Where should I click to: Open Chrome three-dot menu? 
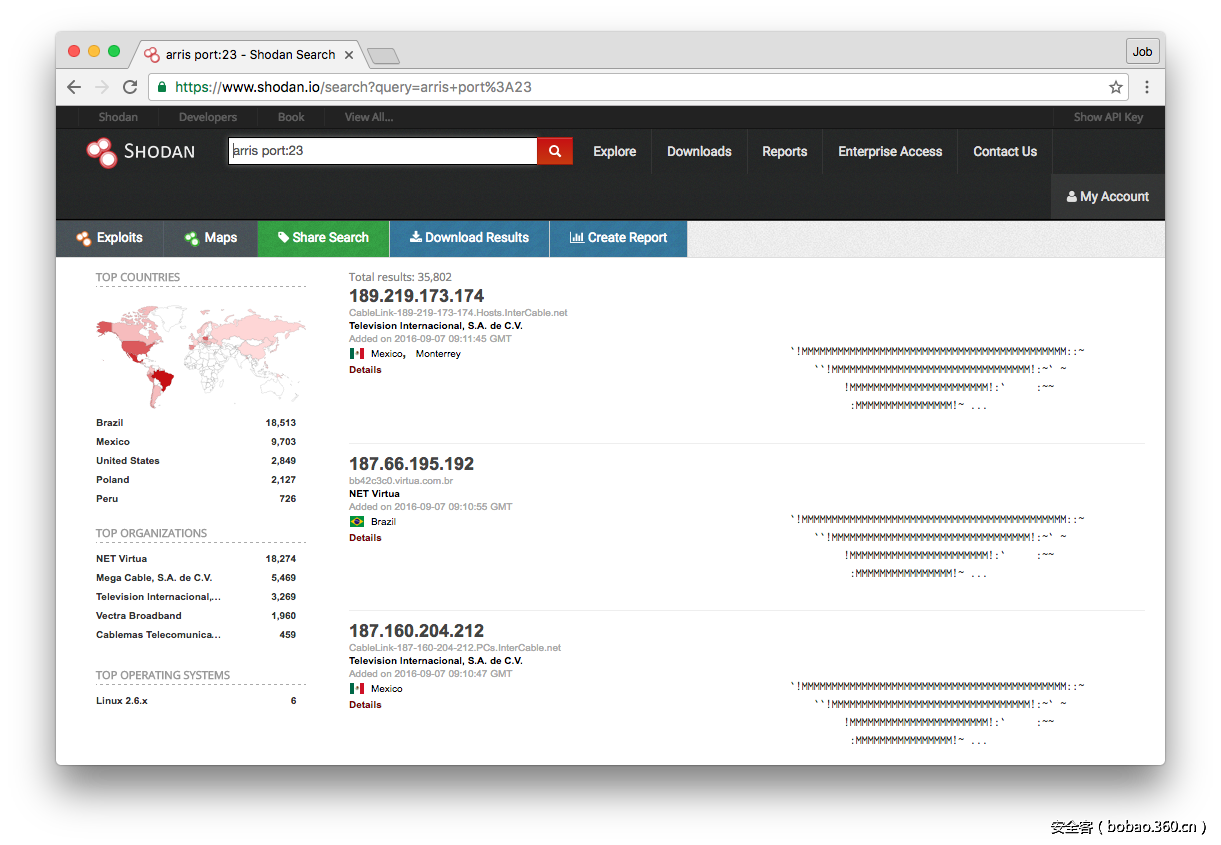tap(1147, 87)
